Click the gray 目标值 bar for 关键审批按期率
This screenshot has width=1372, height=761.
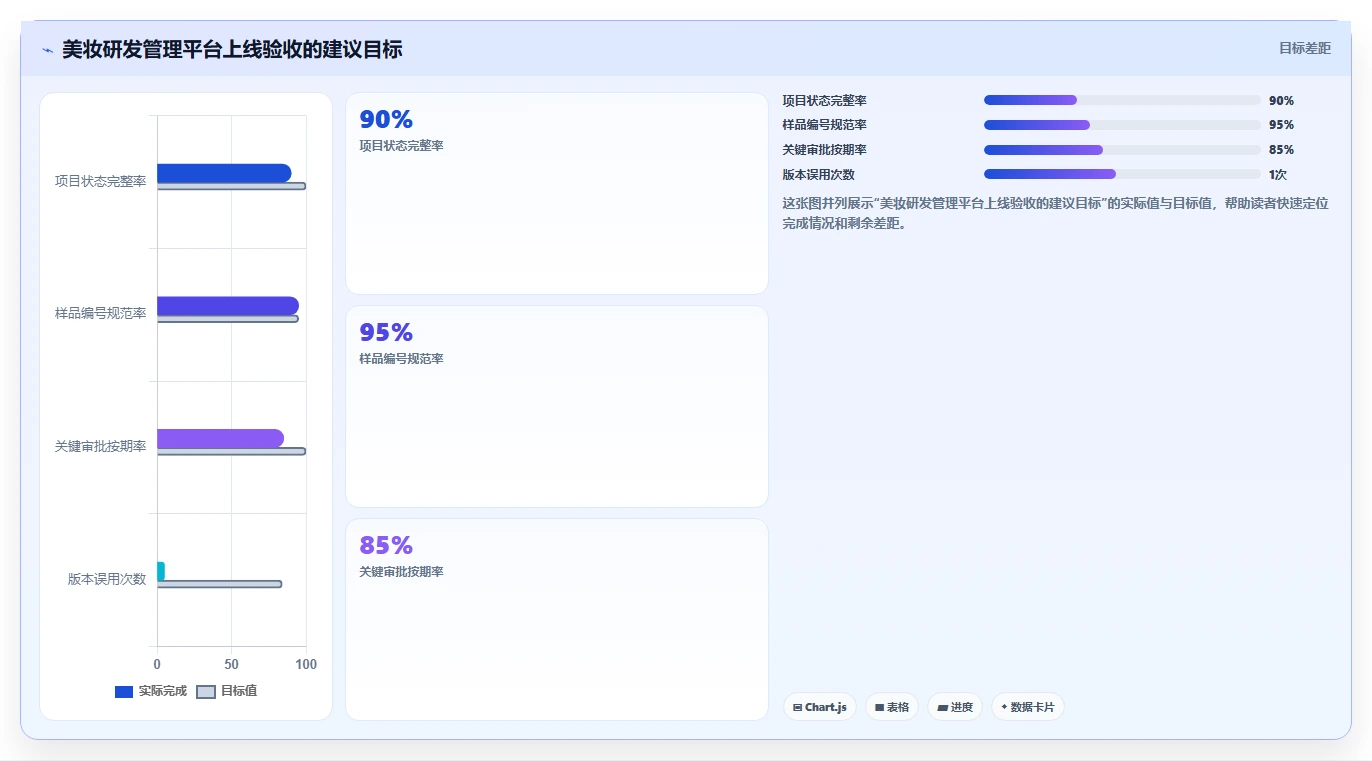click(231, 451)
